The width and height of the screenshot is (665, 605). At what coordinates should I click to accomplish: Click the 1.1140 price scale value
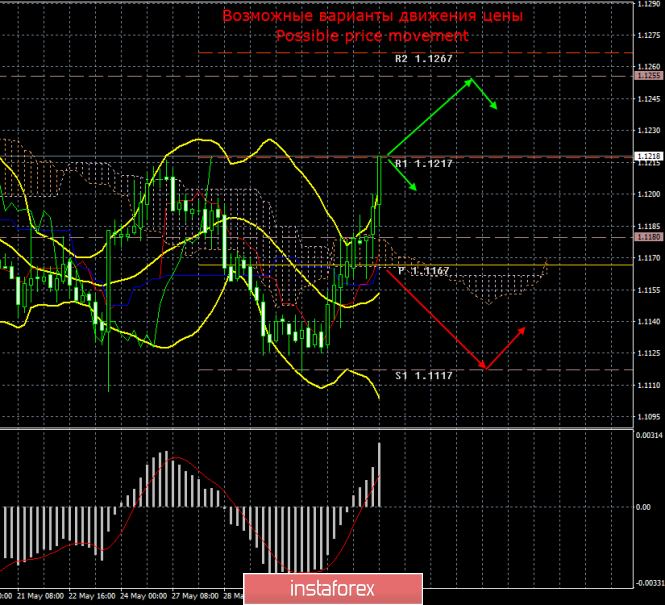click(x=649, y=321)
